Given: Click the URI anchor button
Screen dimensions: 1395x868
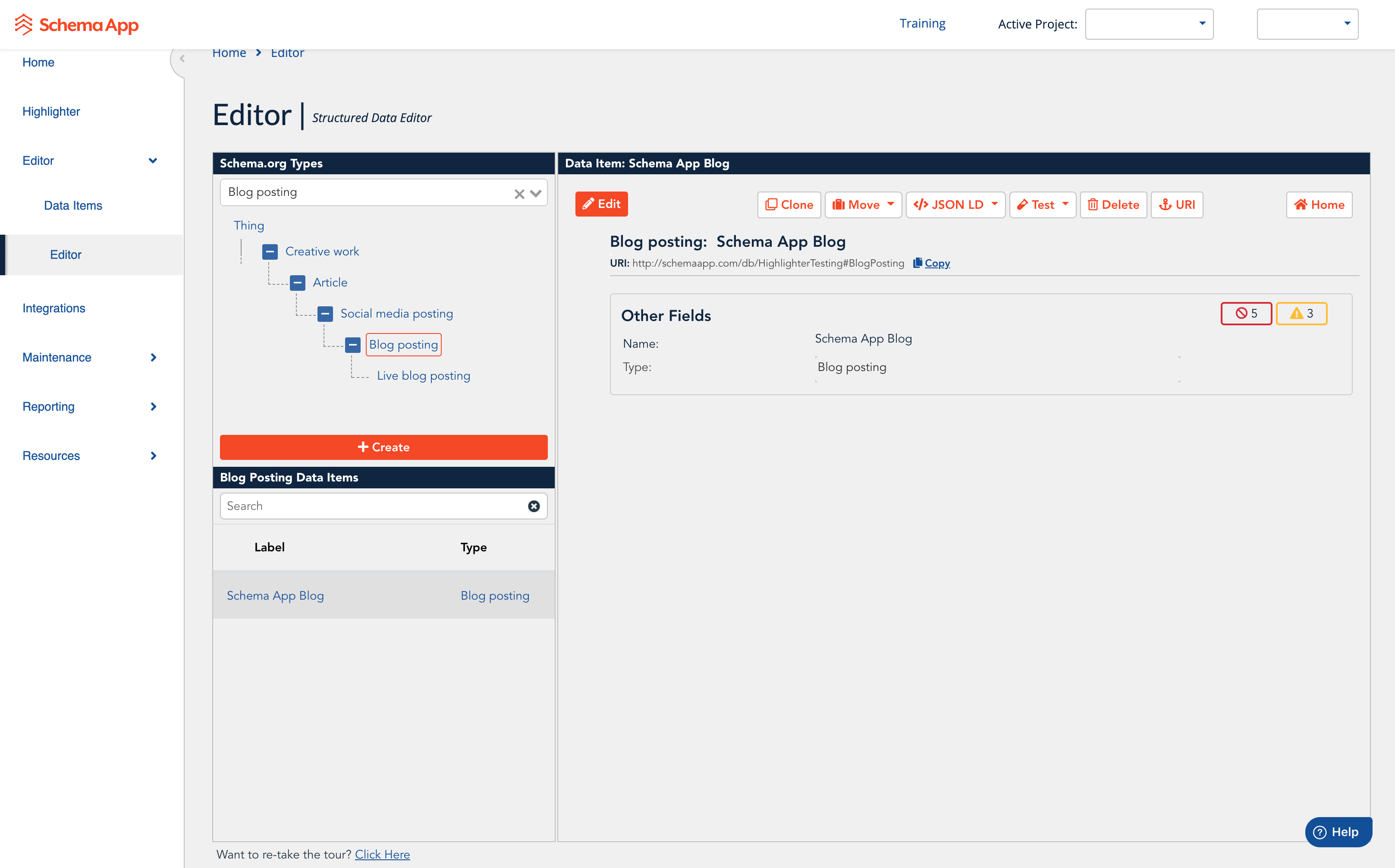Looking at the screenshot, I should (x=1176, y=205).
